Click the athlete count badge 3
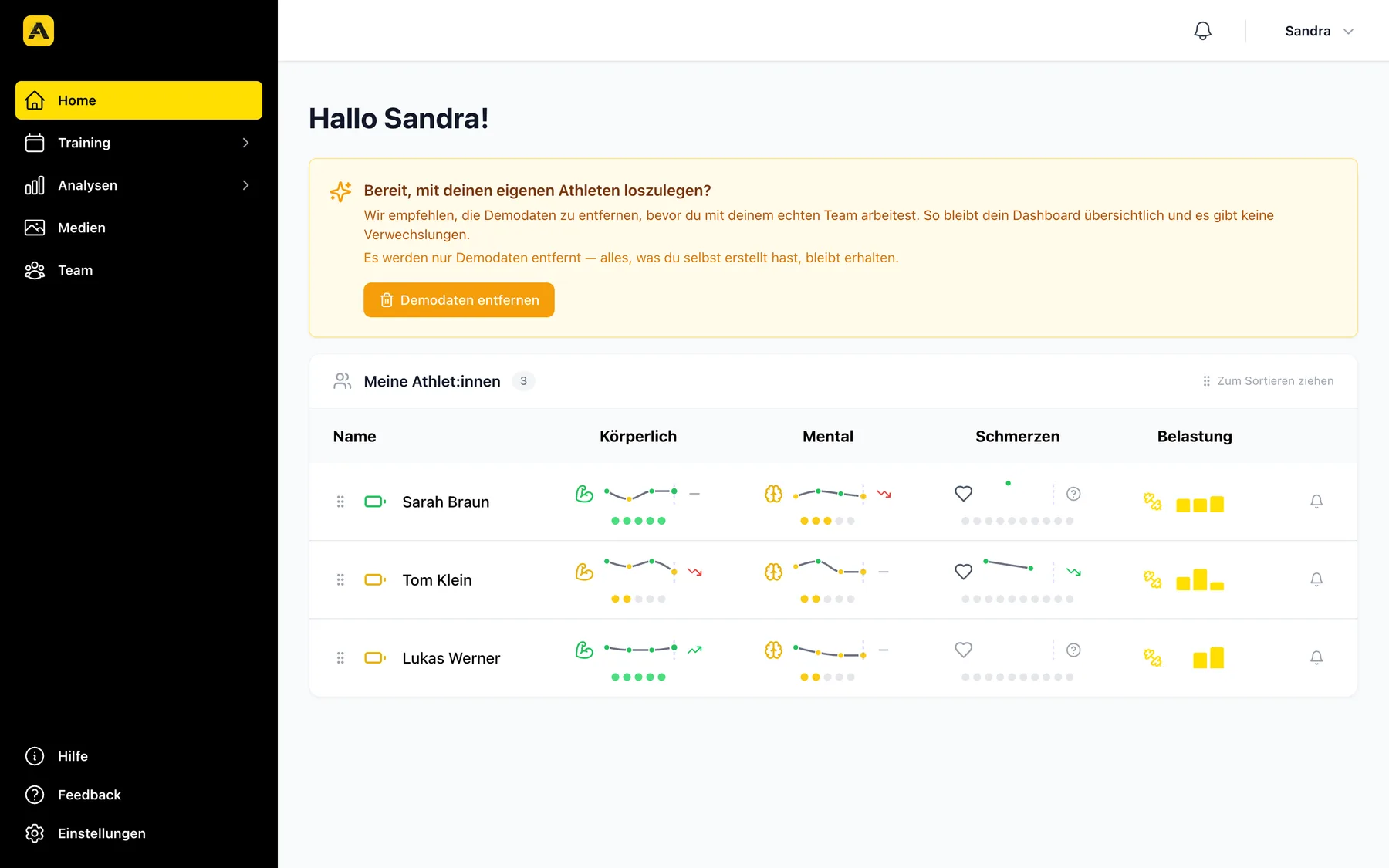 (x=523, y=381)
